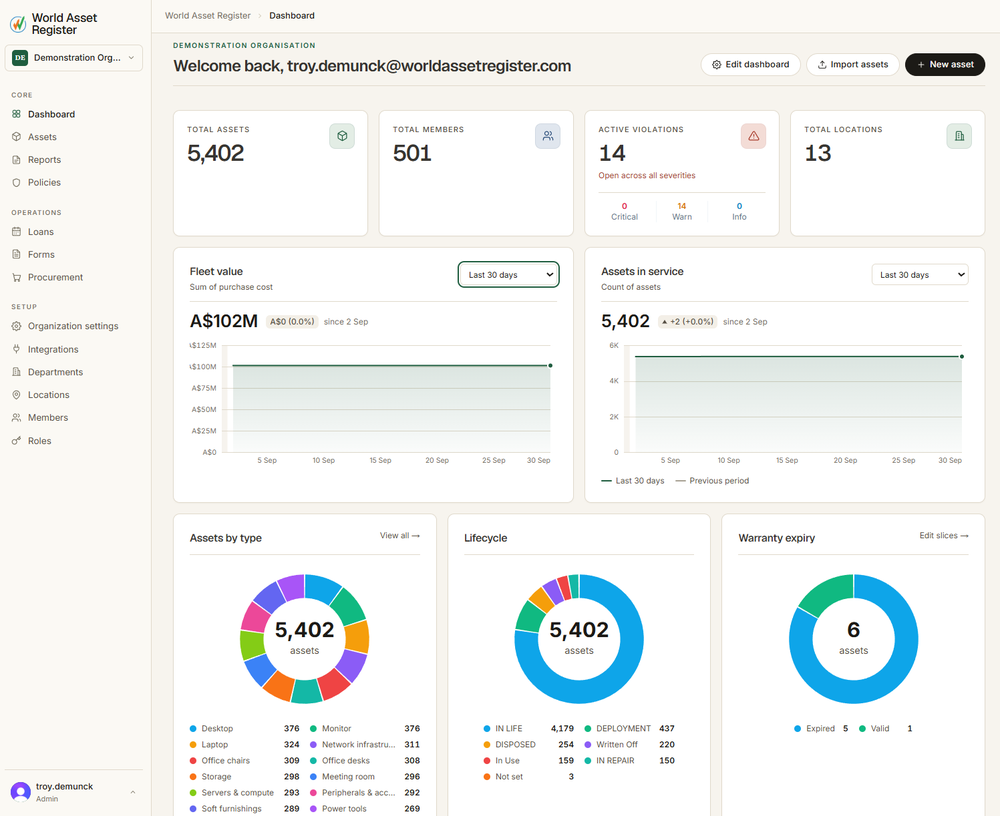The height and width of the screenshot is (816, 1000).
Task: Click the Forms document icon in sidebar
Action: click(17, 255)
